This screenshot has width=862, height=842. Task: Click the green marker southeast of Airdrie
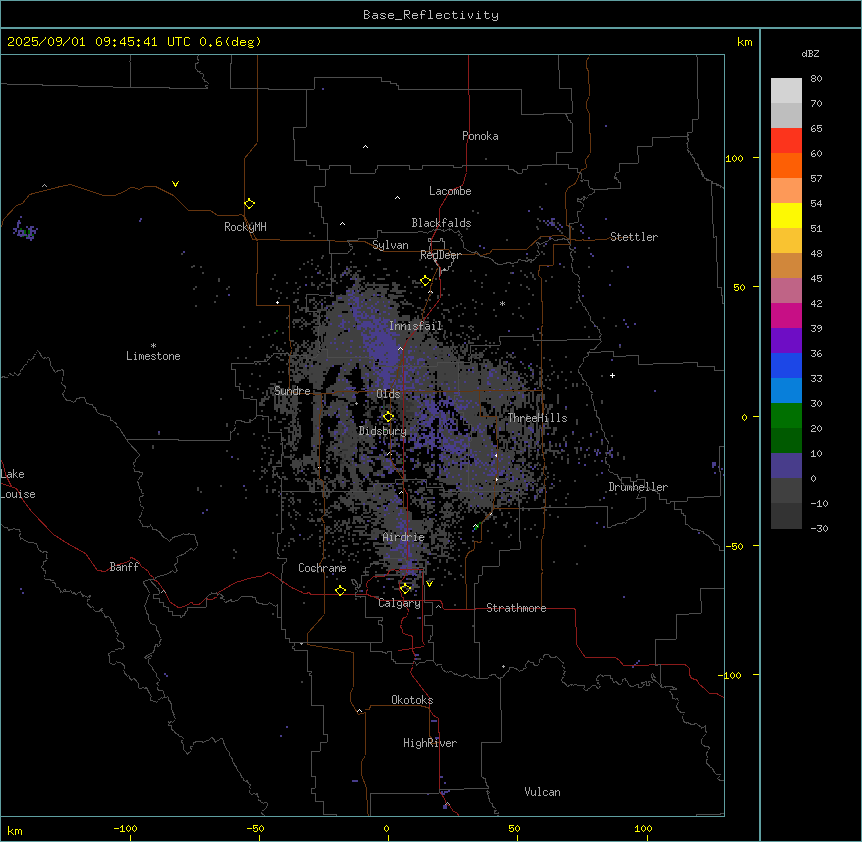point(476,527)
